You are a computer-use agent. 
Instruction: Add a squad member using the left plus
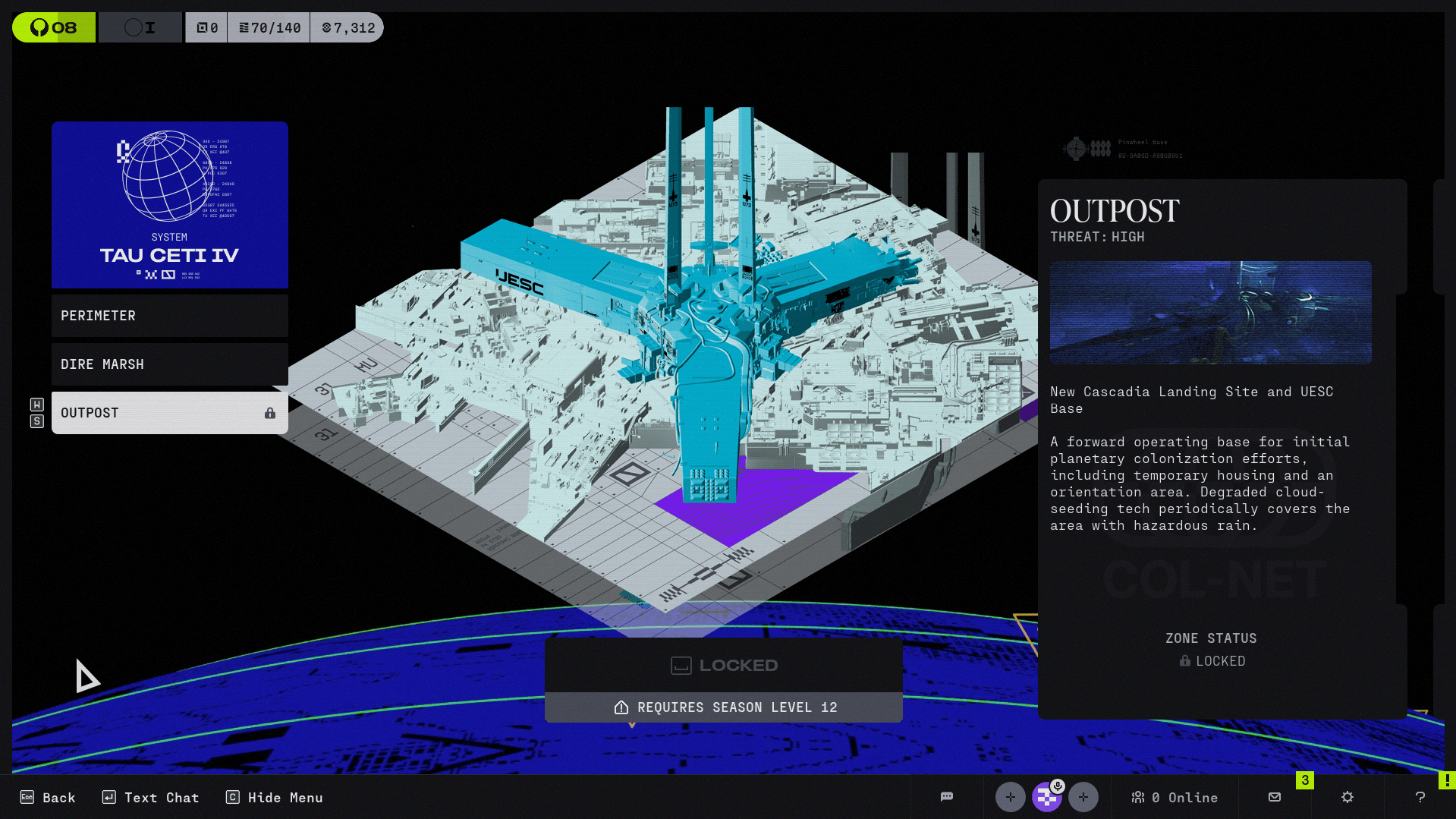(1010, 797)
